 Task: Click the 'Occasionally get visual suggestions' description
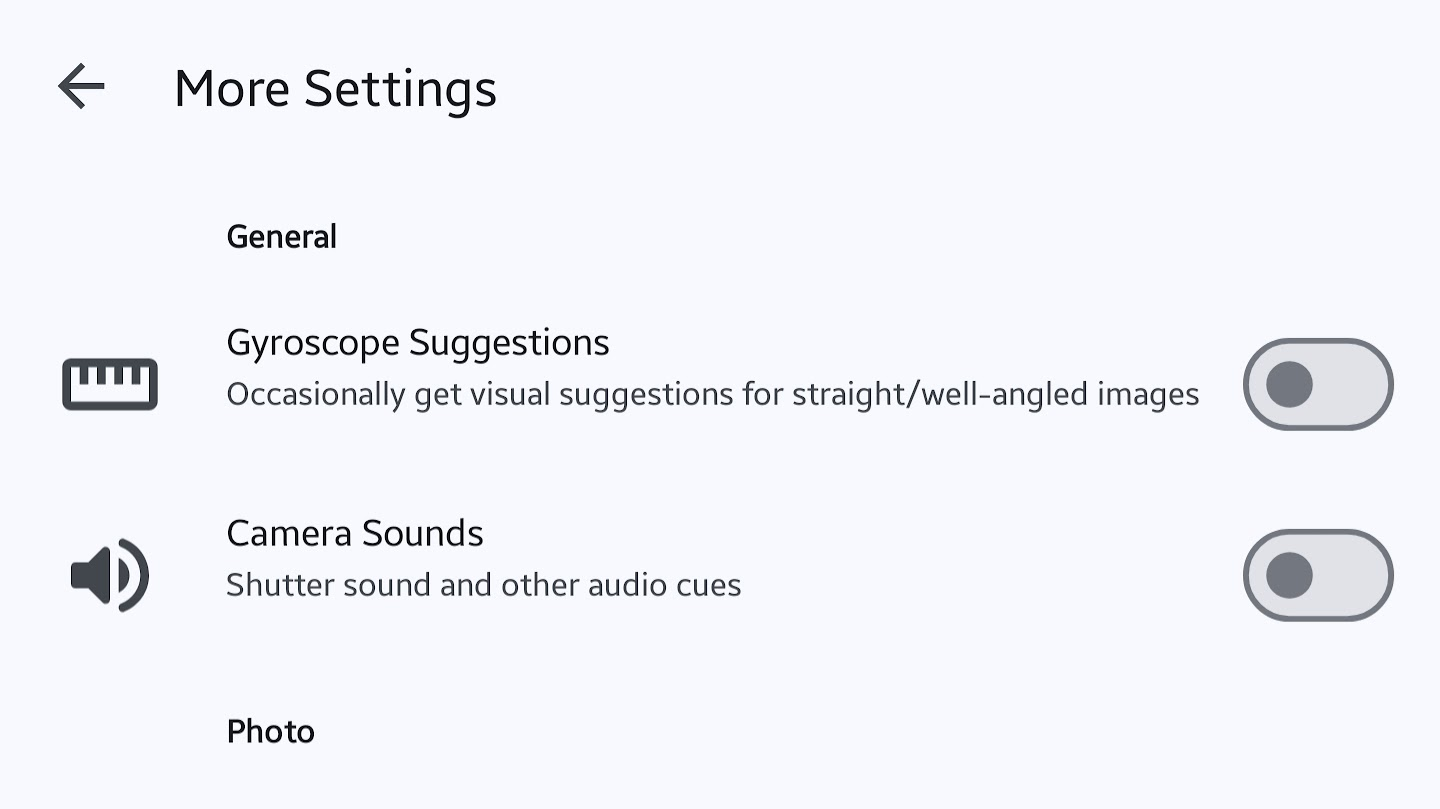pos(712,394)
